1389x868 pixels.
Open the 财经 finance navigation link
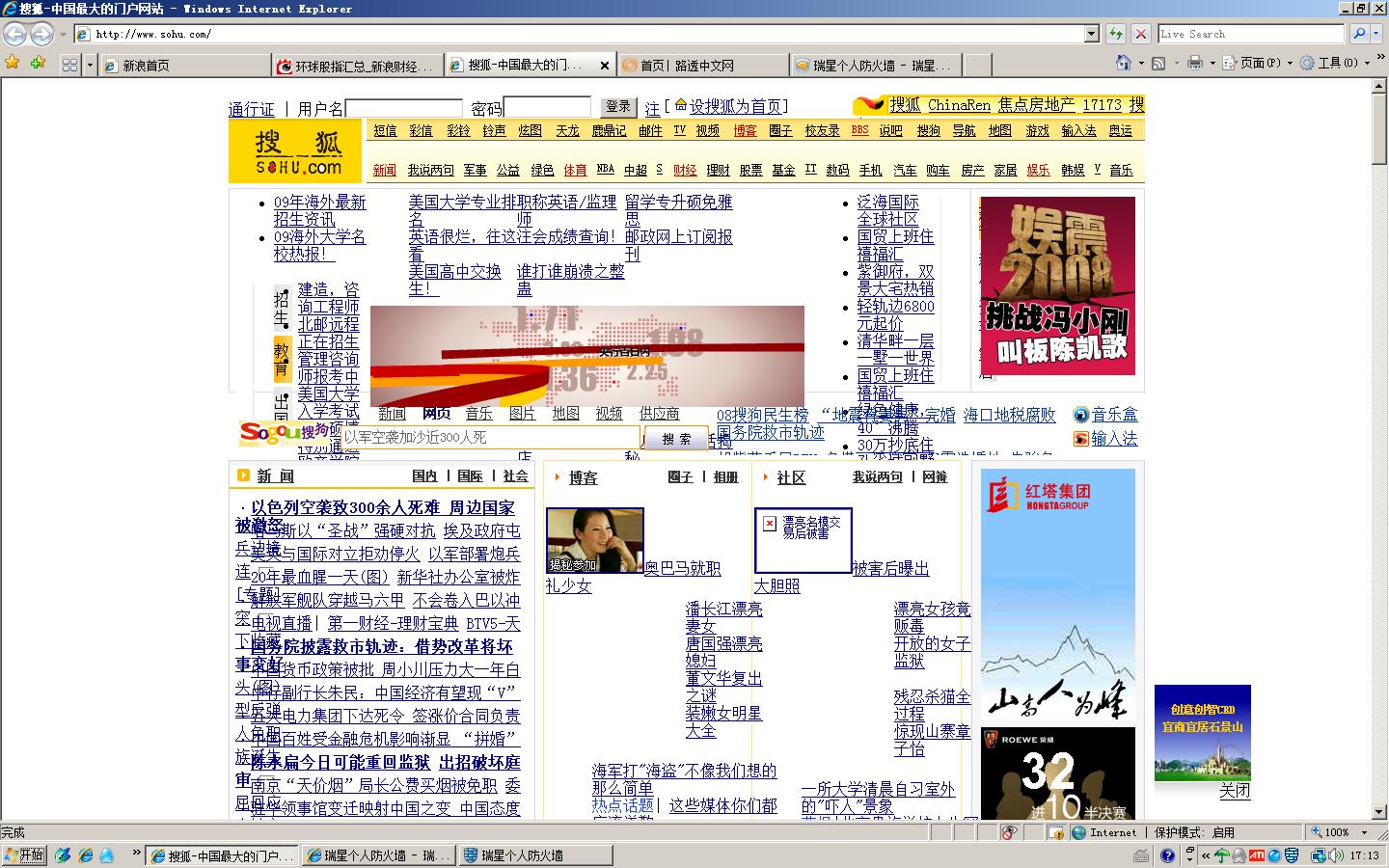pyautogui.click(x=685, y=170)
